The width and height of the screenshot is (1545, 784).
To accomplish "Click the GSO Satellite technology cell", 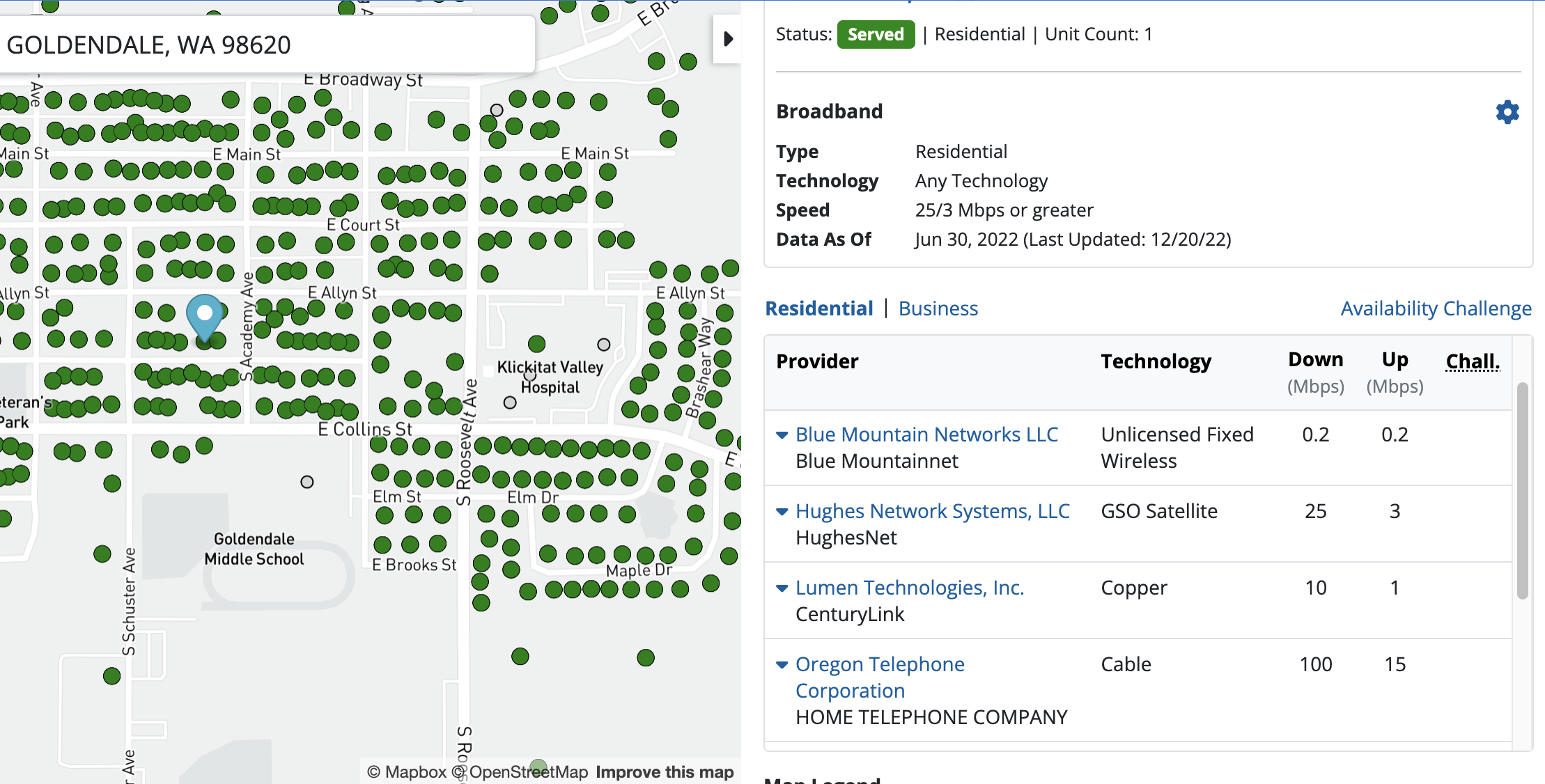I will [x=1159, y=511].
